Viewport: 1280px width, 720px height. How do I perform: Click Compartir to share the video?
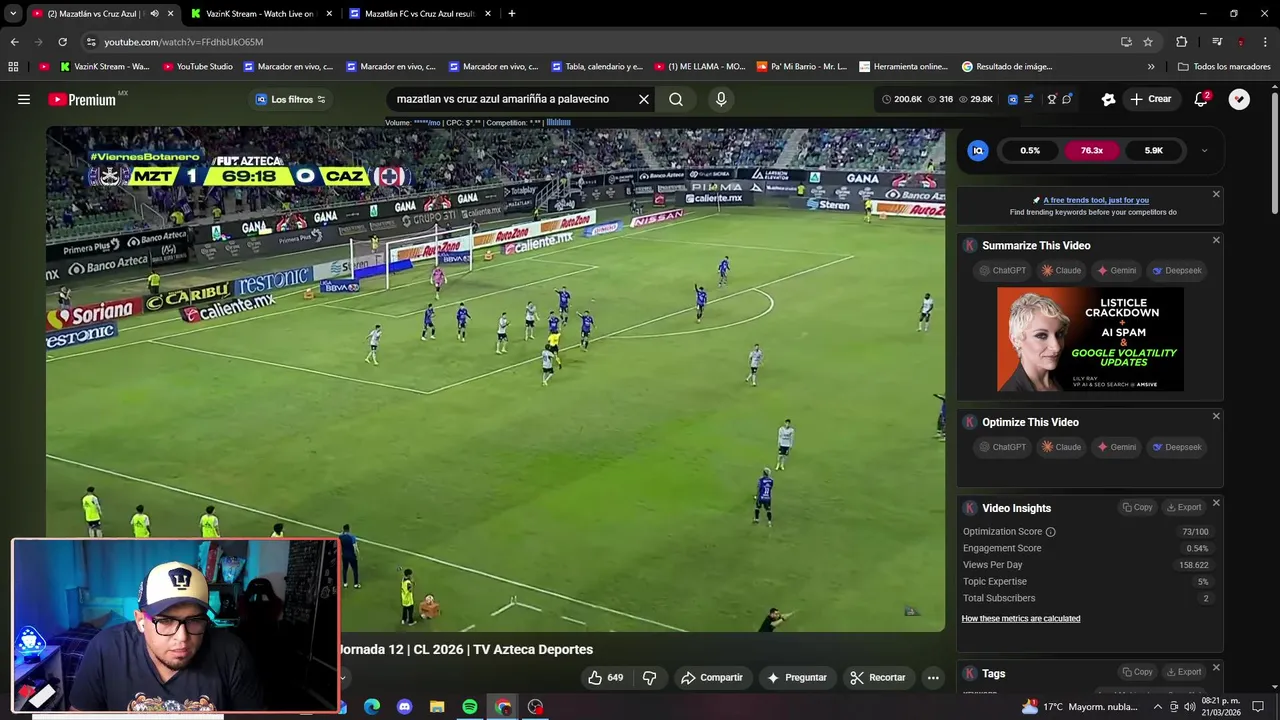[x=712, y=677]
